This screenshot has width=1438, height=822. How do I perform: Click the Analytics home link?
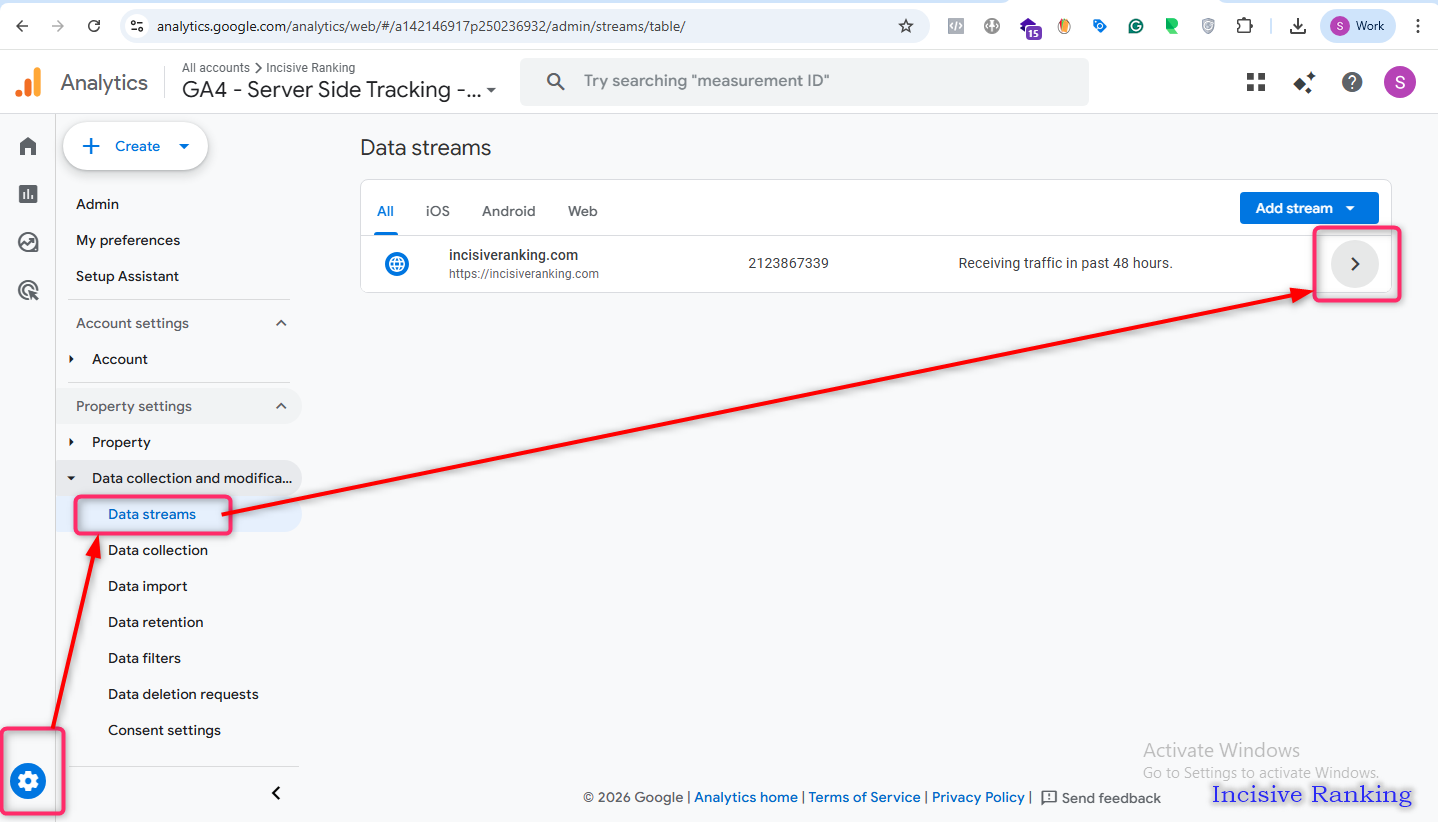click(746, 797)
